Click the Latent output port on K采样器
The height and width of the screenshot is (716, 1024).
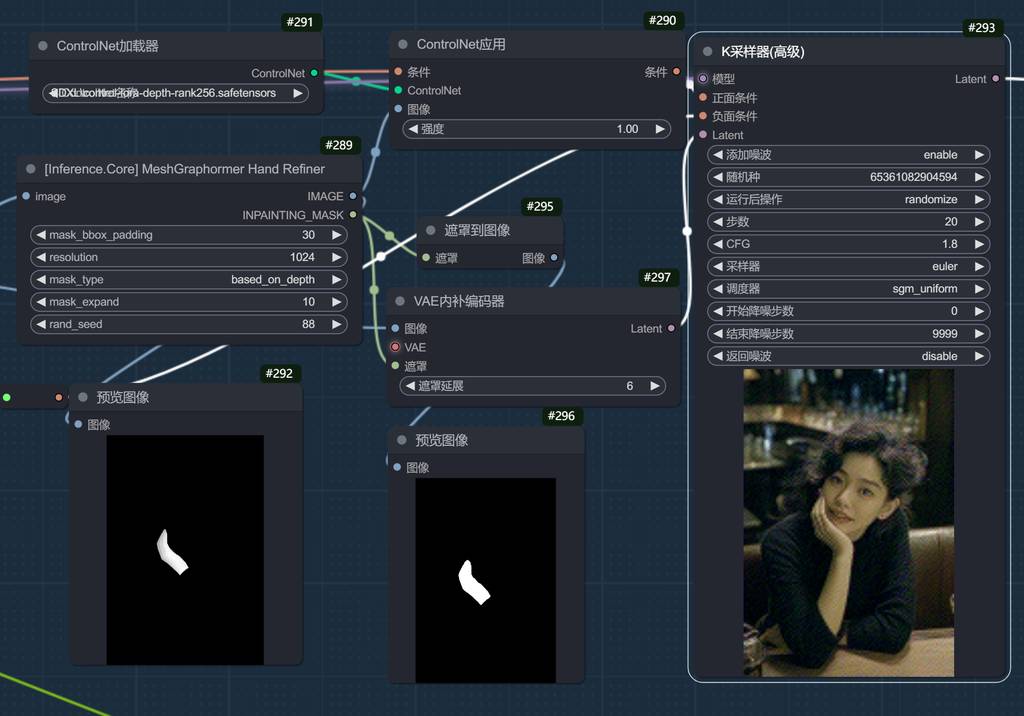pyautogui.click(x=995, y=79)
